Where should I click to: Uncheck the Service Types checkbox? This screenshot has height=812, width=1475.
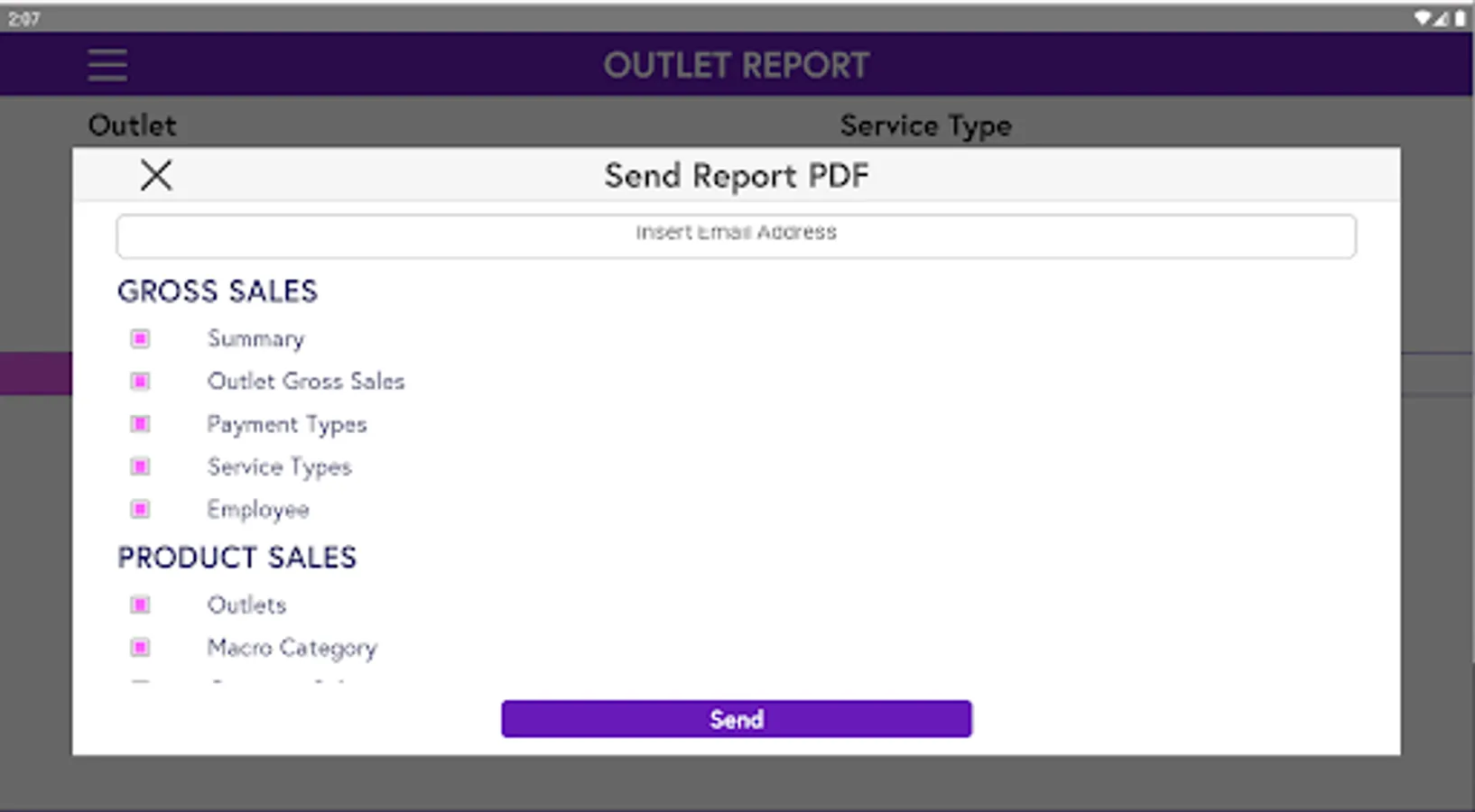pyautogui.click(x=140, y=466)
